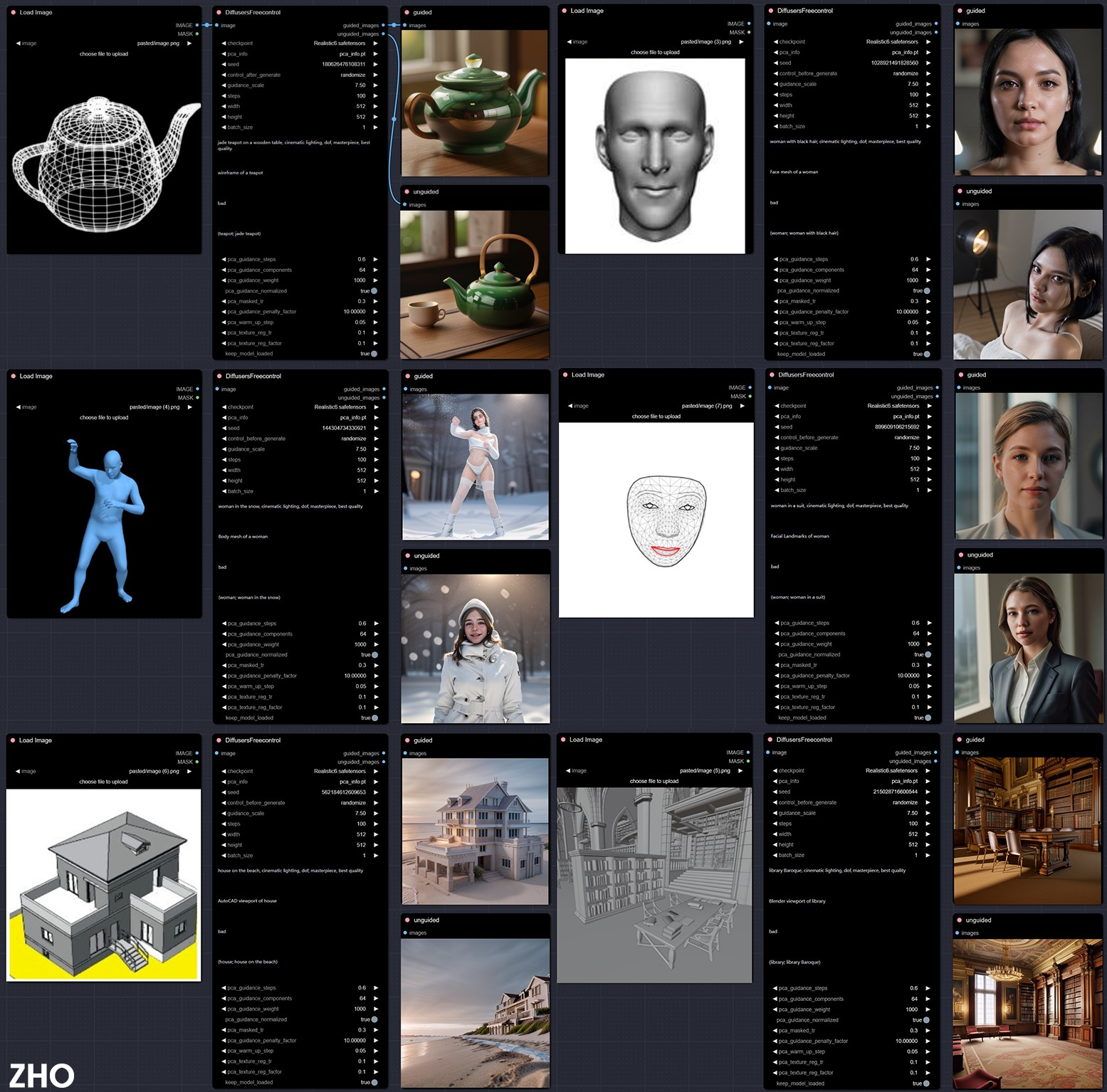Click the prompt field reading 'wireframe of a teapot'
The image size is (1107, 1092).
tap(300, 184)
